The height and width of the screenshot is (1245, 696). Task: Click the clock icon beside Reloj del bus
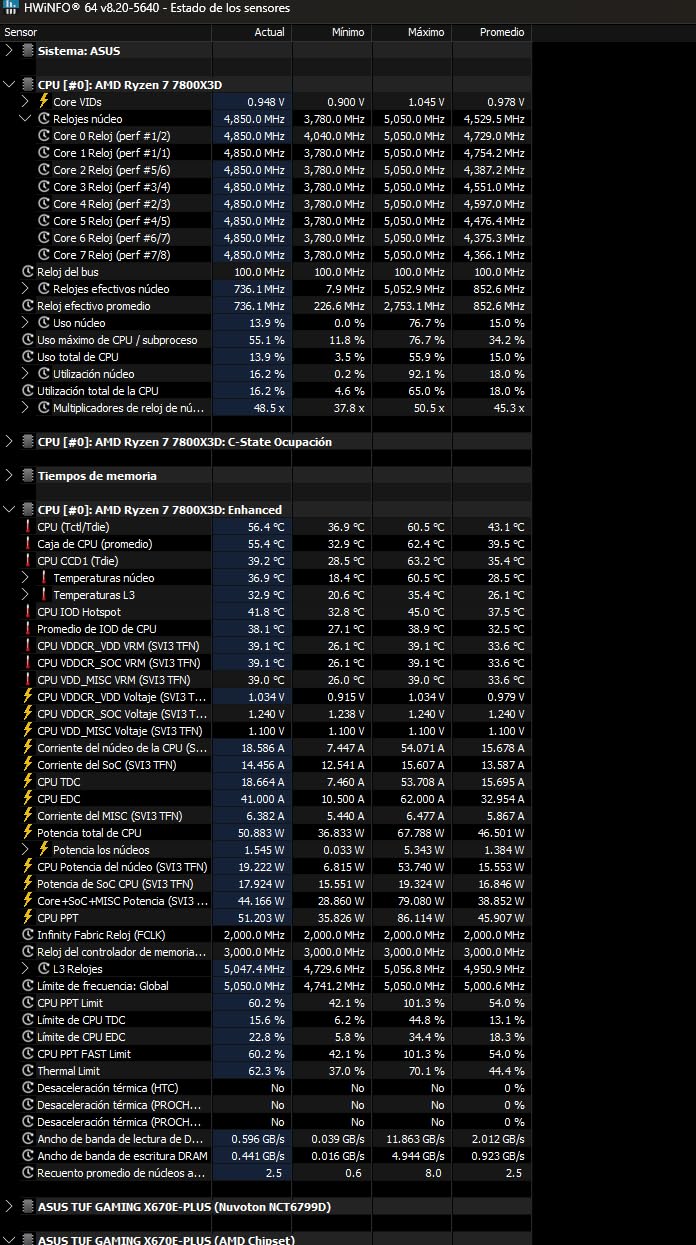(x=28, y=271)
